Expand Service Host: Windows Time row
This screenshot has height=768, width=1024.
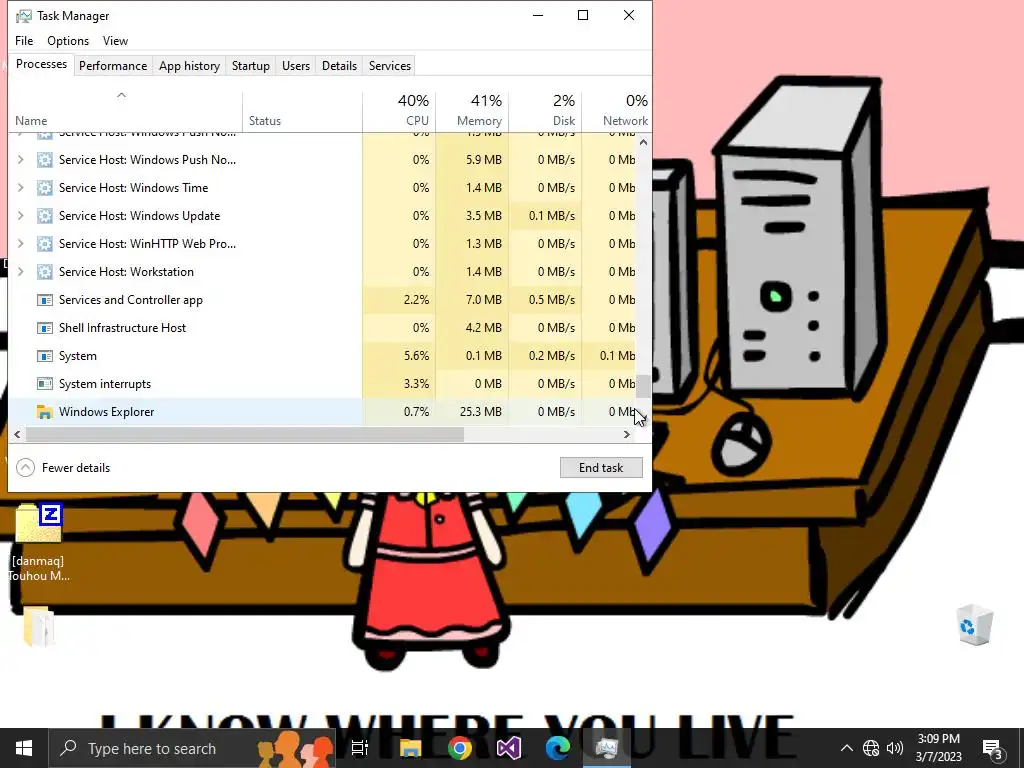tap(20, 187)
